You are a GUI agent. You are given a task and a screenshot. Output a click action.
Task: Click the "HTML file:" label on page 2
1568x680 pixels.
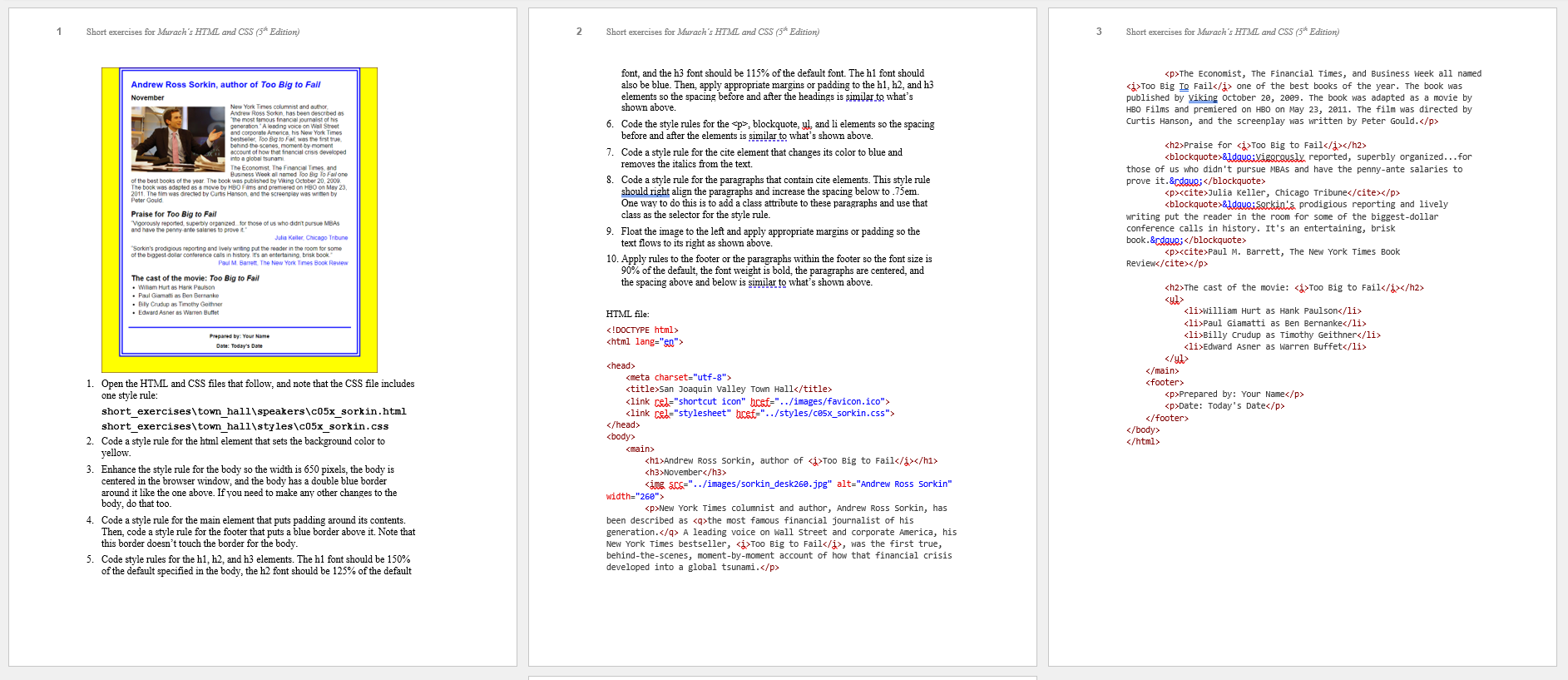[627, 314]
